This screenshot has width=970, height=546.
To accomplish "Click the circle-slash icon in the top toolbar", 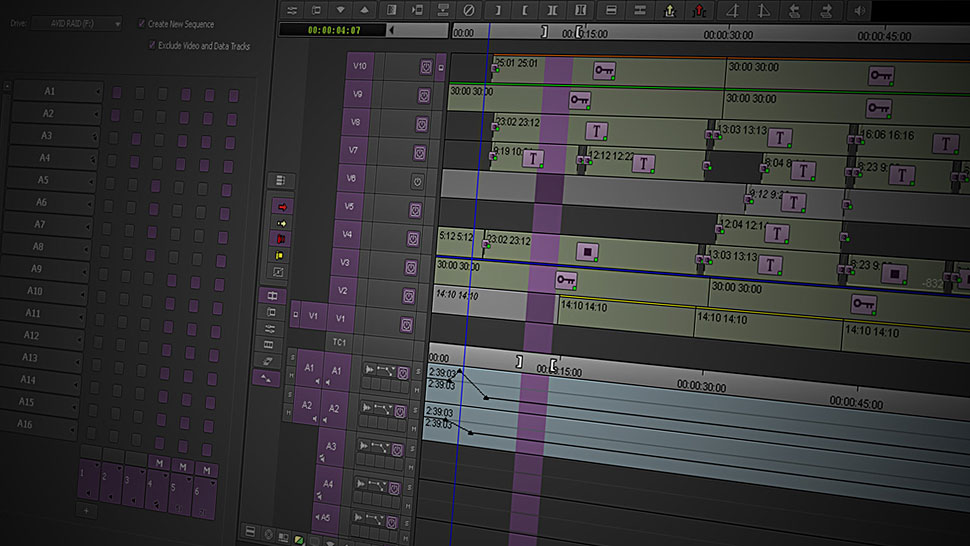I will (x=470, y=10).
